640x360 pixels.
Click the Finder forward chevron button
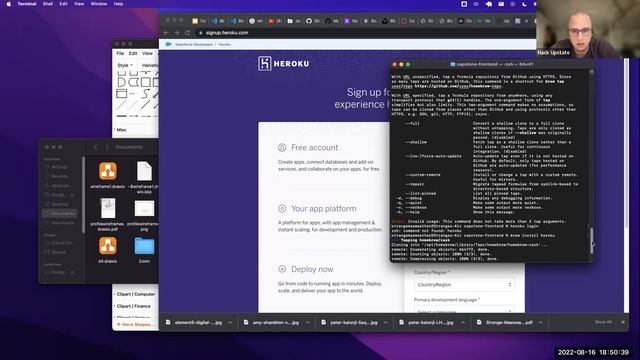tap(107, 147)
